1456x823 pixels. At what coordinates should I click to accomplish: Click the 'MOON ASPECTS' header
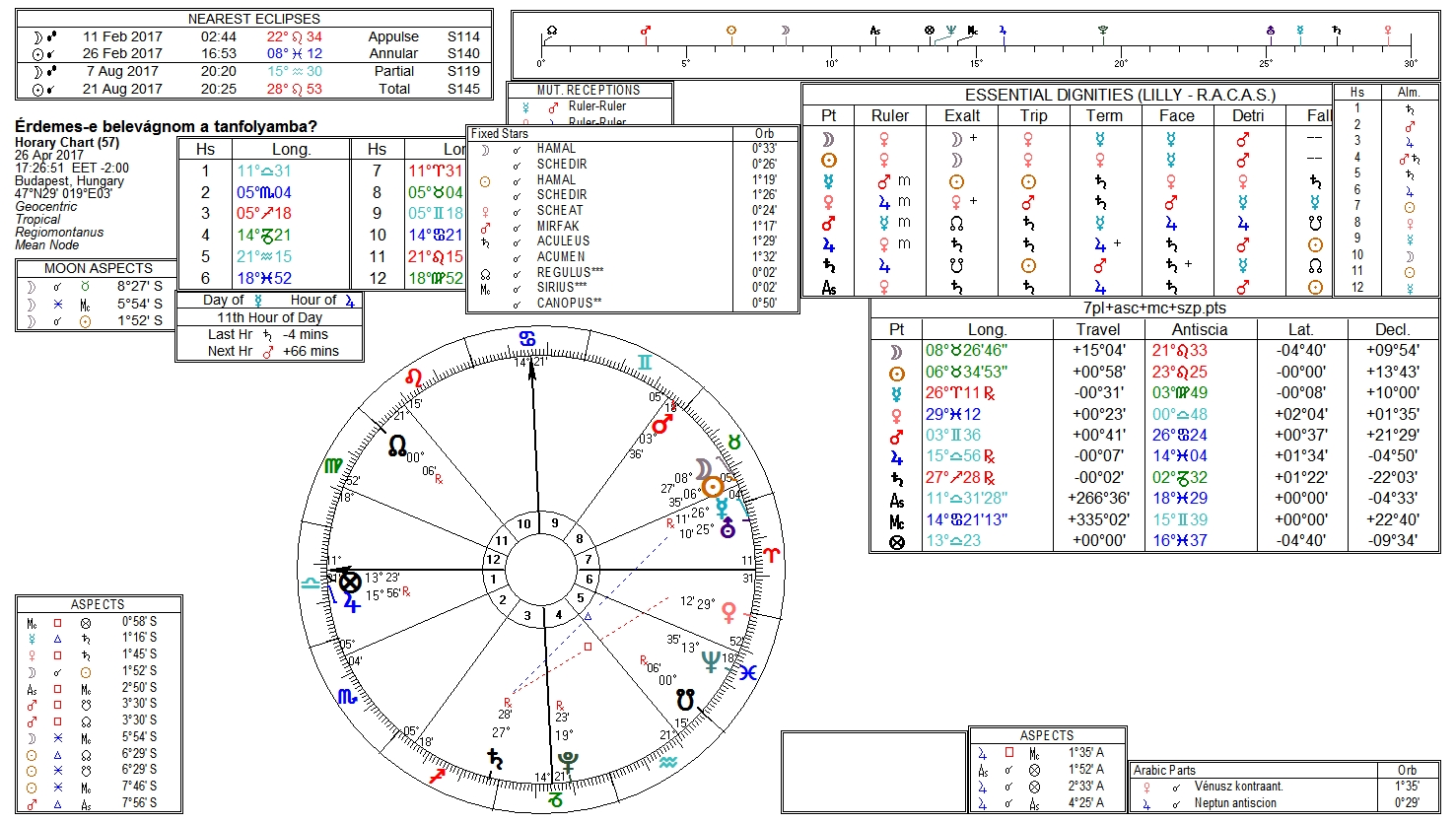(99, 268)
